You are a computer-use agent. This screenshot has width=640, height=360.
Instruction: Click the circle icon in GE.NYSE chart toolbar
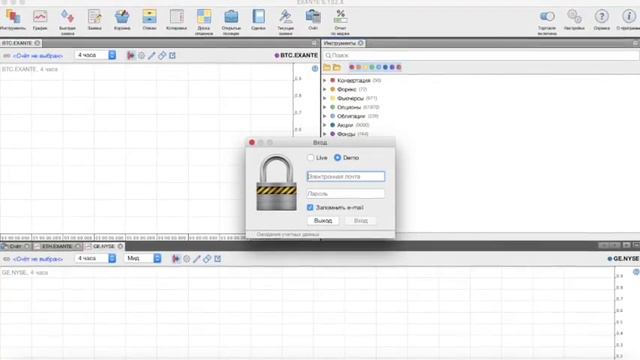click(x=187, y=259)
